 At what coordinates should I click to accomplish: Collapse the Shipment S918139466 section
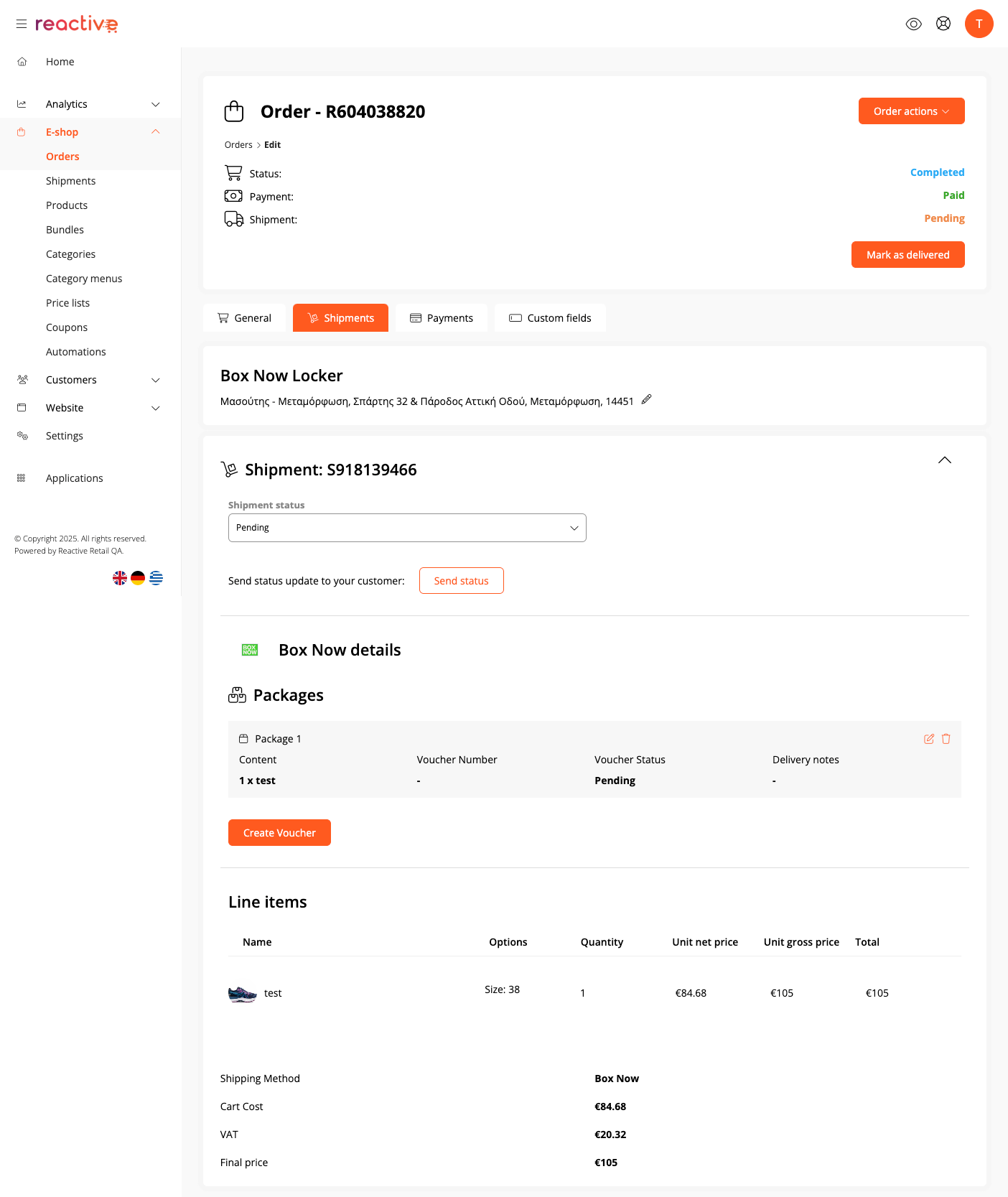(944, 460)
